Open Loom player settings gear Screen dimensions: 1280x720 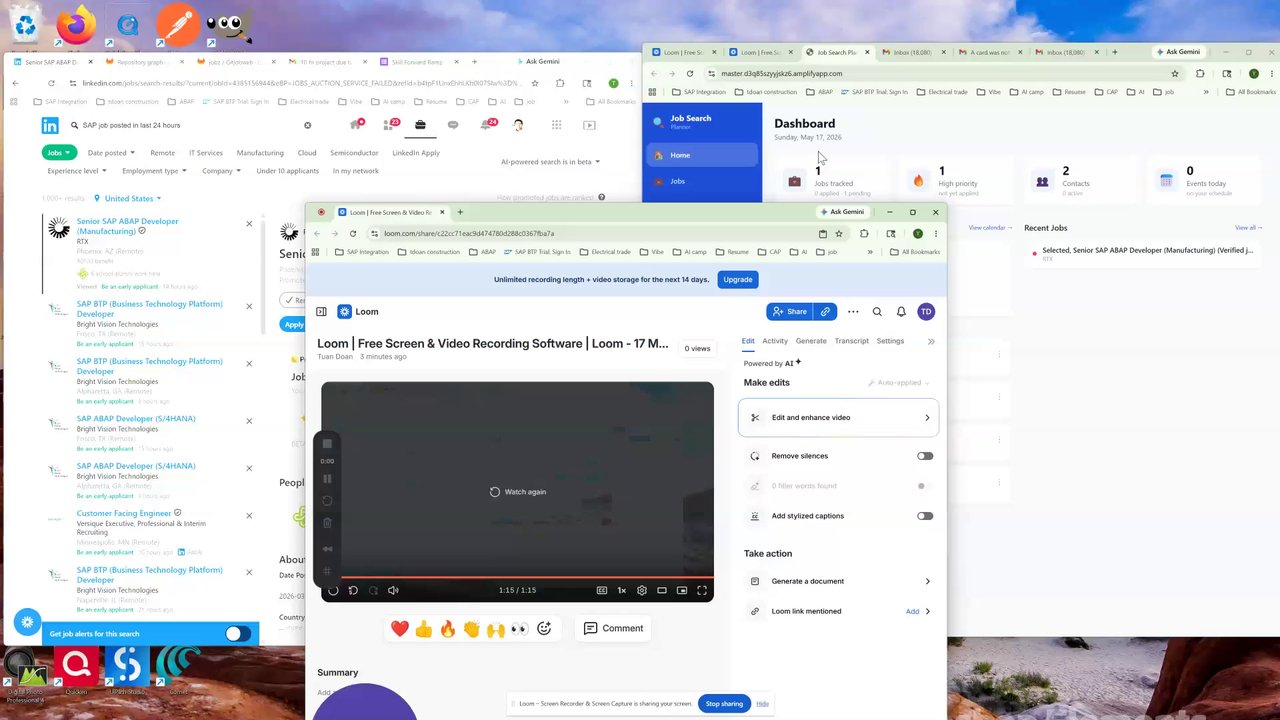click(x=642, y=590)
